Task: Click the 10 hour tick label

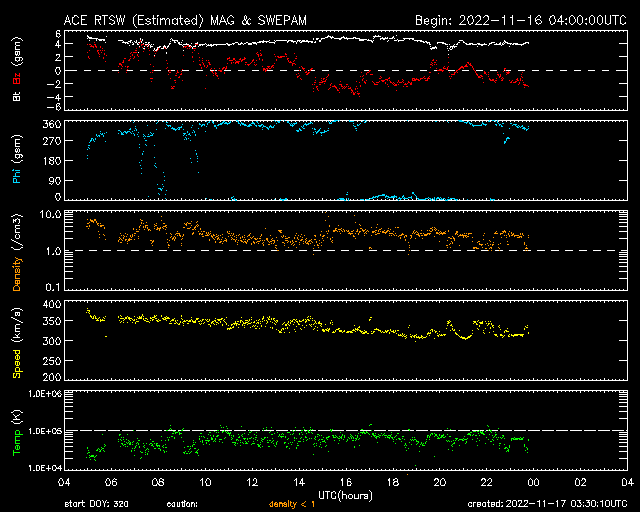Action: pos(205,483)
